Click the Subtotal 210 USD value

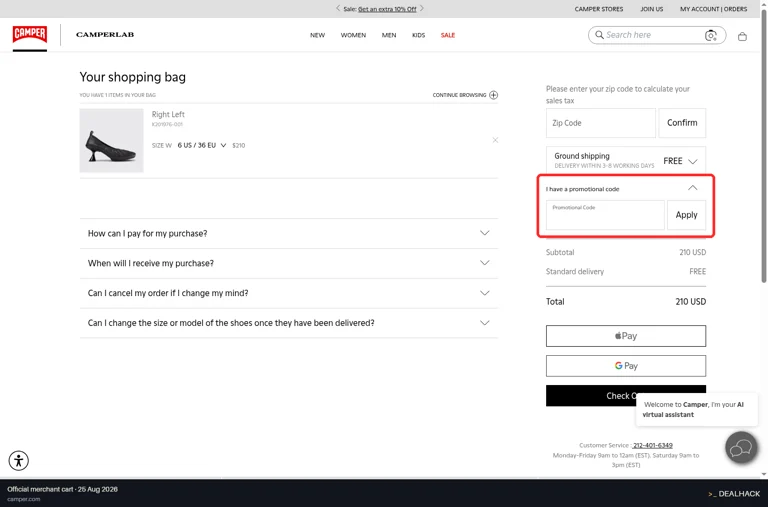(693, 252)
